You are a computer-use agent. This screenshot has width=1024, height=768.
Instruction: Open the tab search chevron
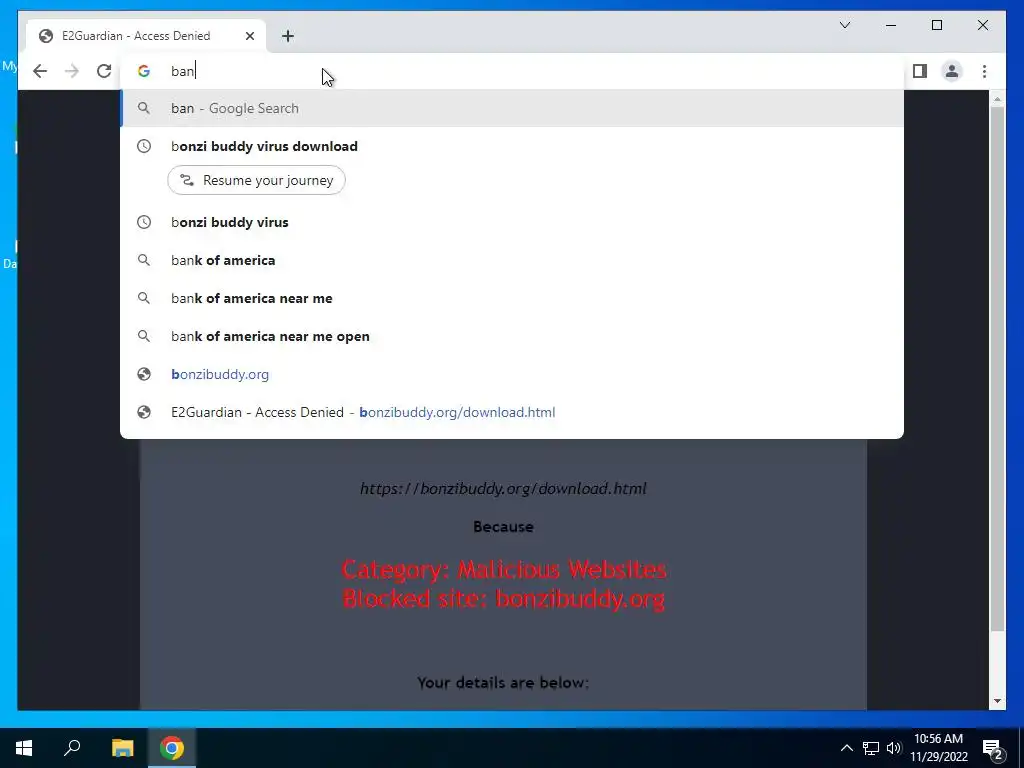[844, 25]
